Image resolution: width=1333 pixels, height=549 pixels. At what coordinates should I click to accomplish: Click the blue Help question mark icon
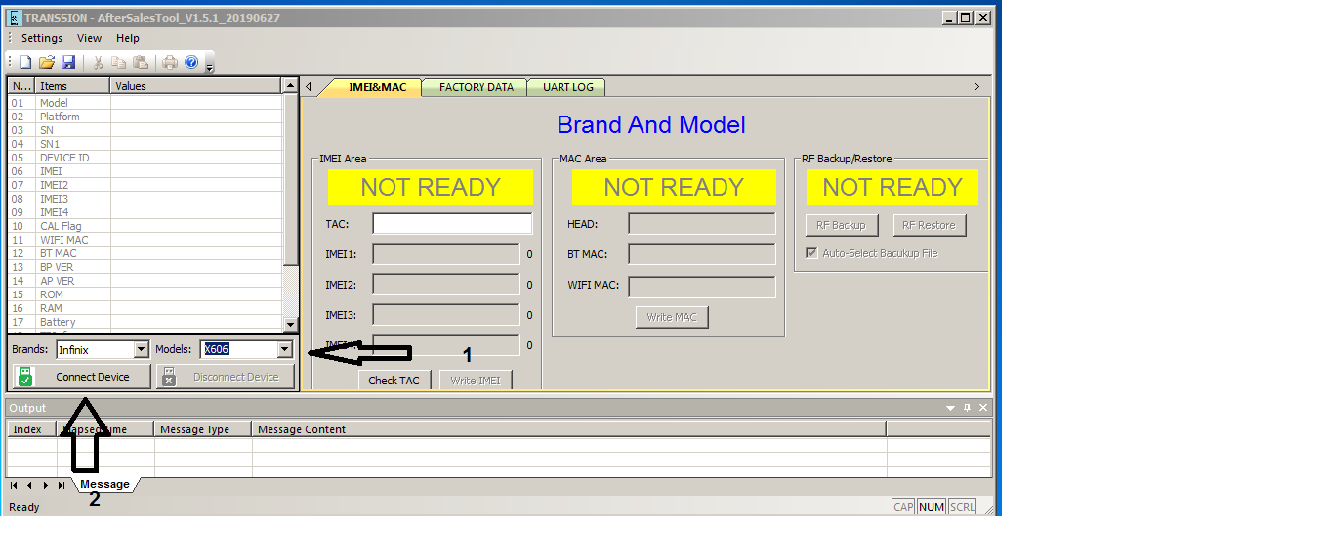click(x=191, y=62)
